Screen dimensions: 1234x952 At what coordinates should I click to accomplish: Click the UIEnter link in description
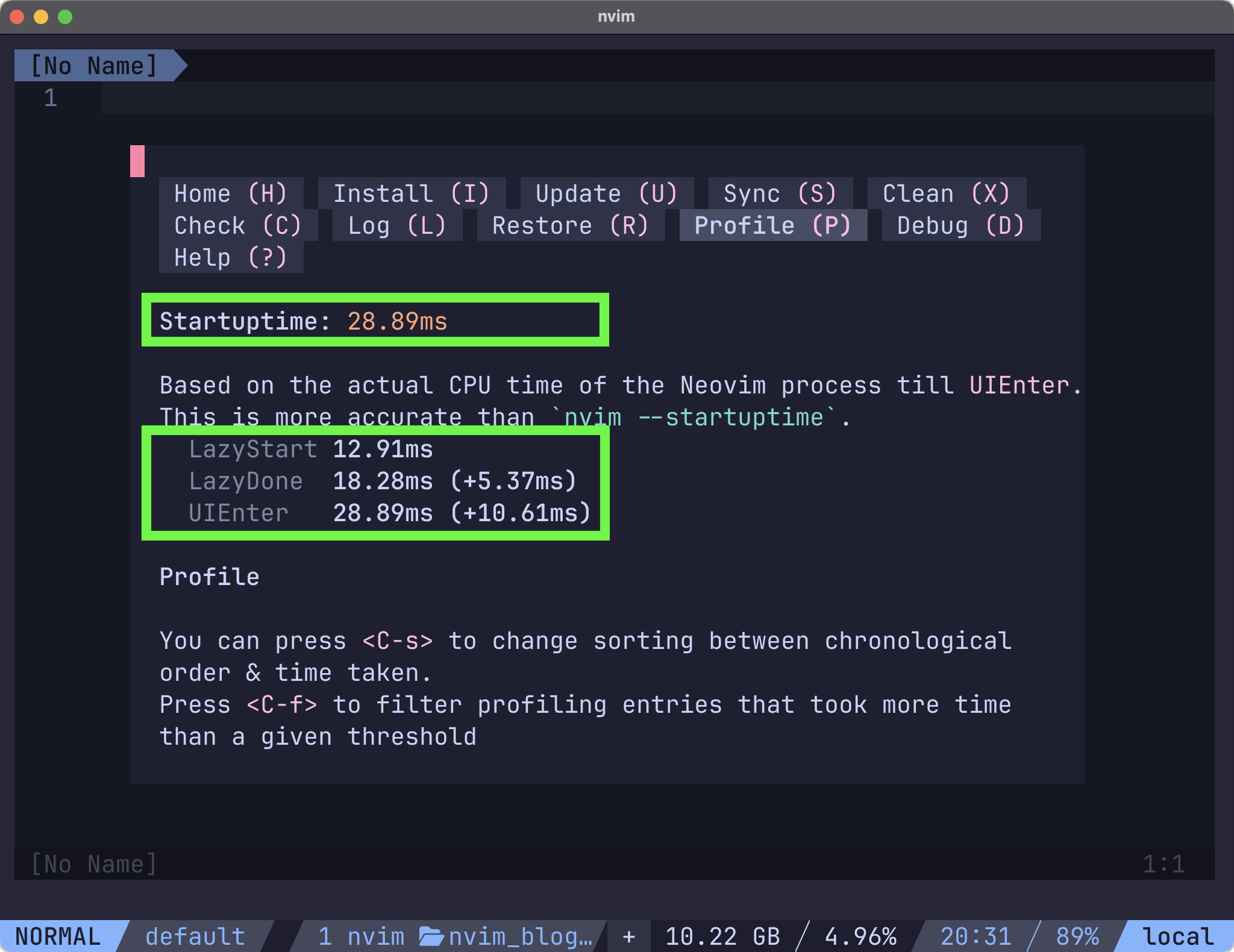(x=1019, y=386)
